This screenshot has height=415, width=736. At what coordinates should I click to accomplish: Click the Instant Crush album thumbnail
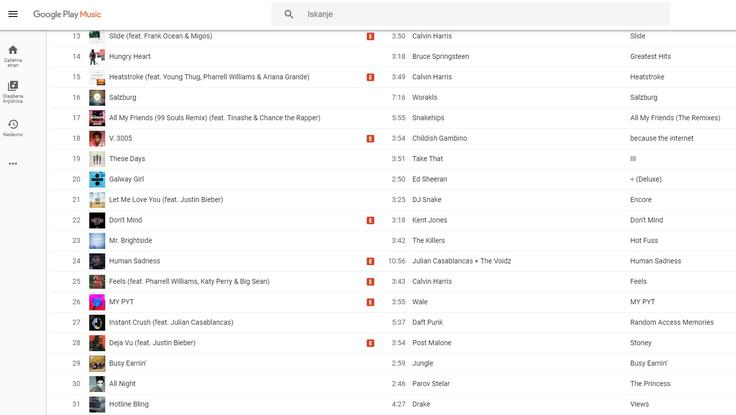(x=97, y=322)
